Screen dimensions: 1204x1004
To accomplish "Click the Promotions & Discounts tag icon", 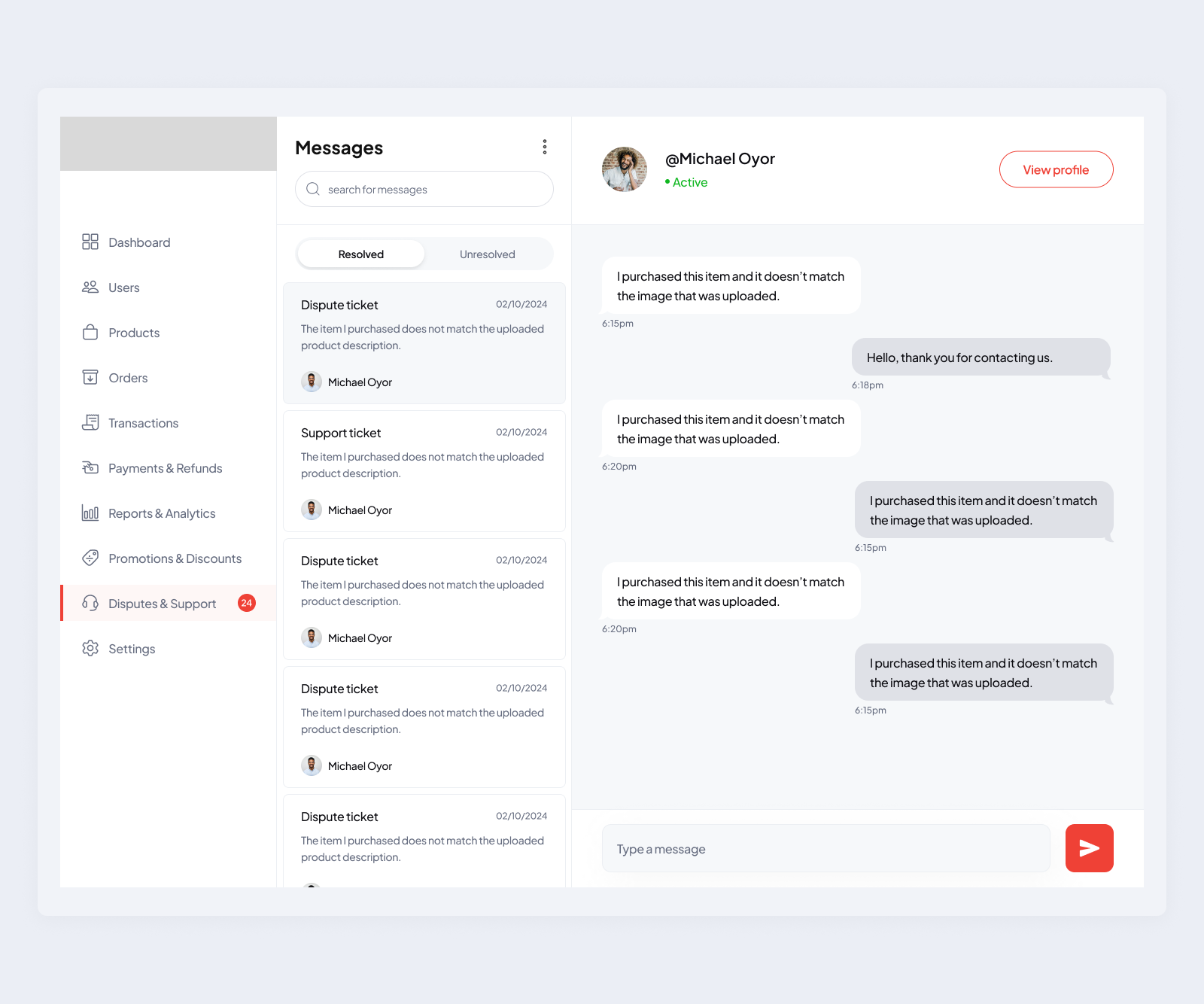I will coord(90,558).
